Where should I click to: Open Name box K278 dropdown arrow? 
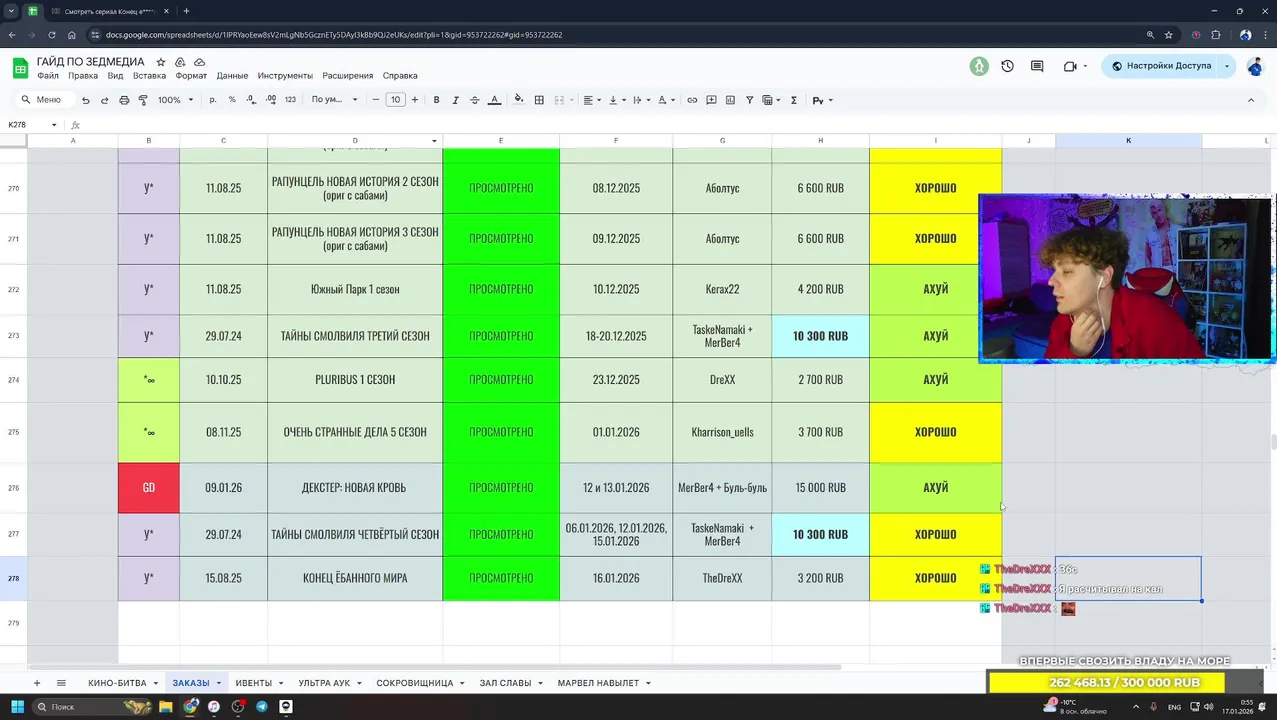point(54,125)
